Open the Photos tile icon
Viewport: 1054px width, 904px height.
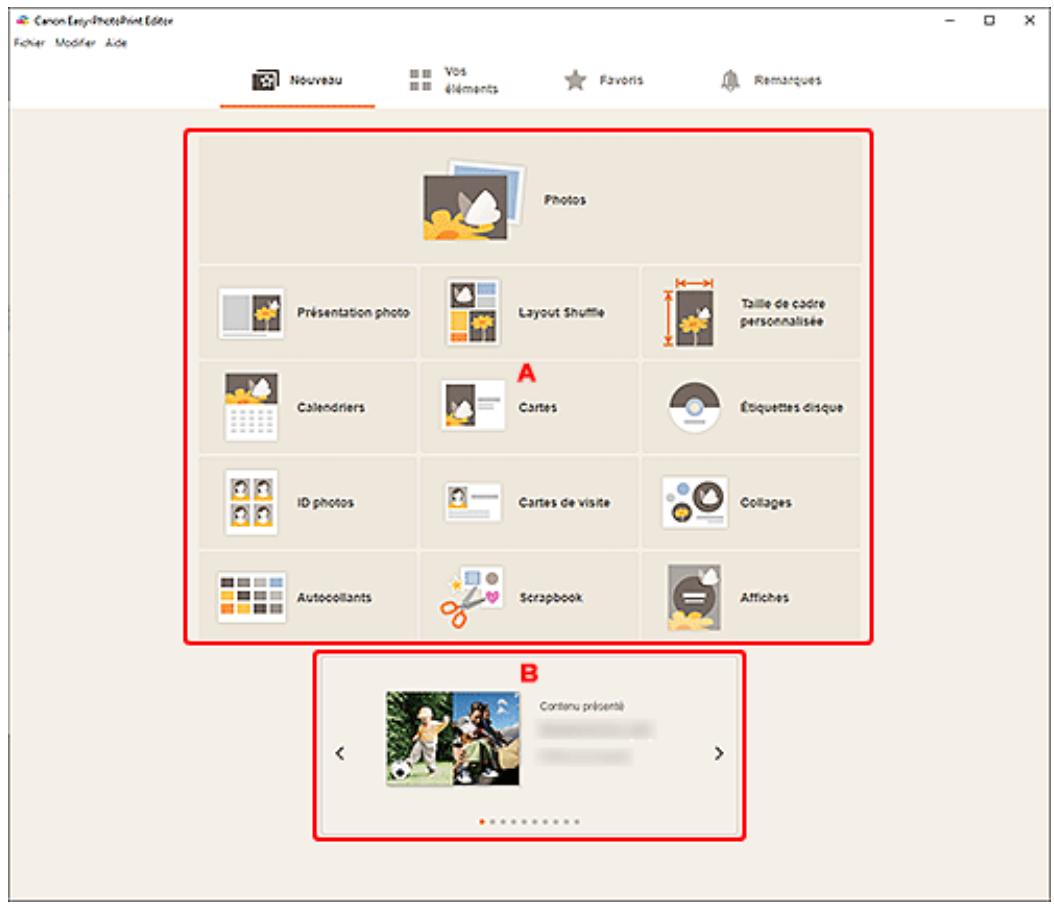click(473, 200)
